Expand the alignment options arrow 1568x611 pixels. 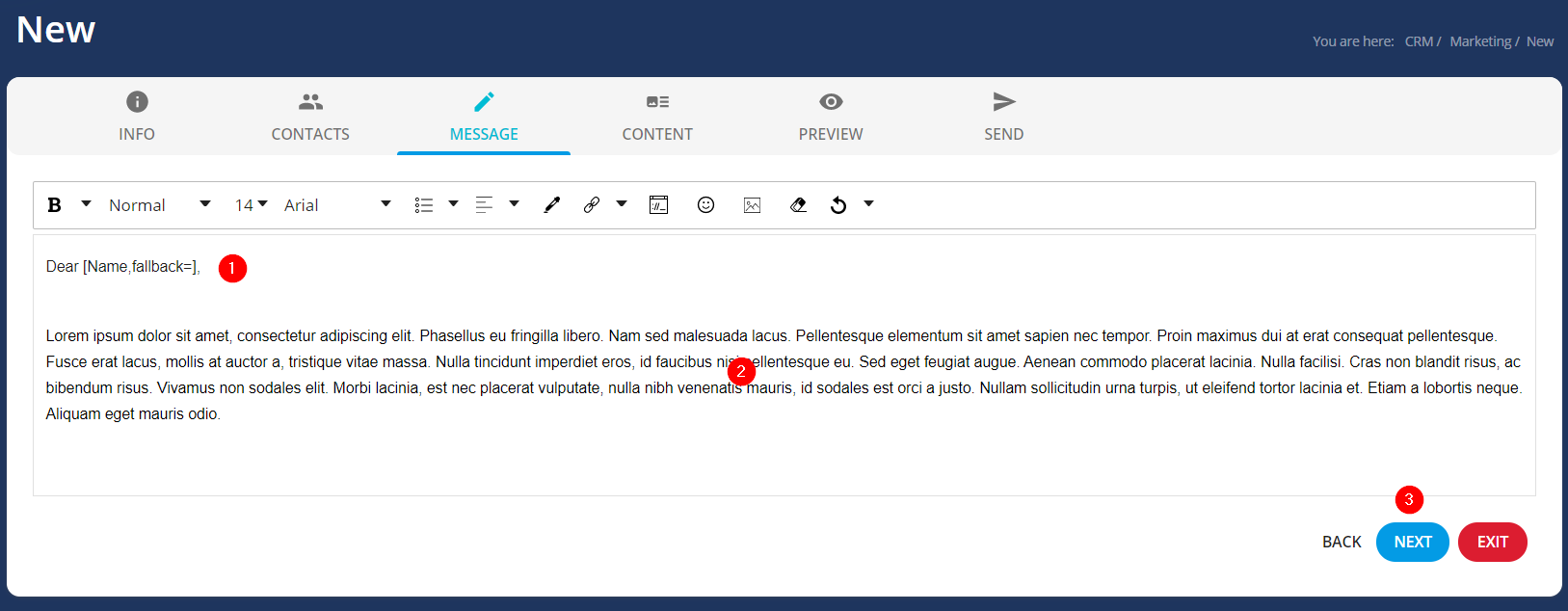pos(514,204)
